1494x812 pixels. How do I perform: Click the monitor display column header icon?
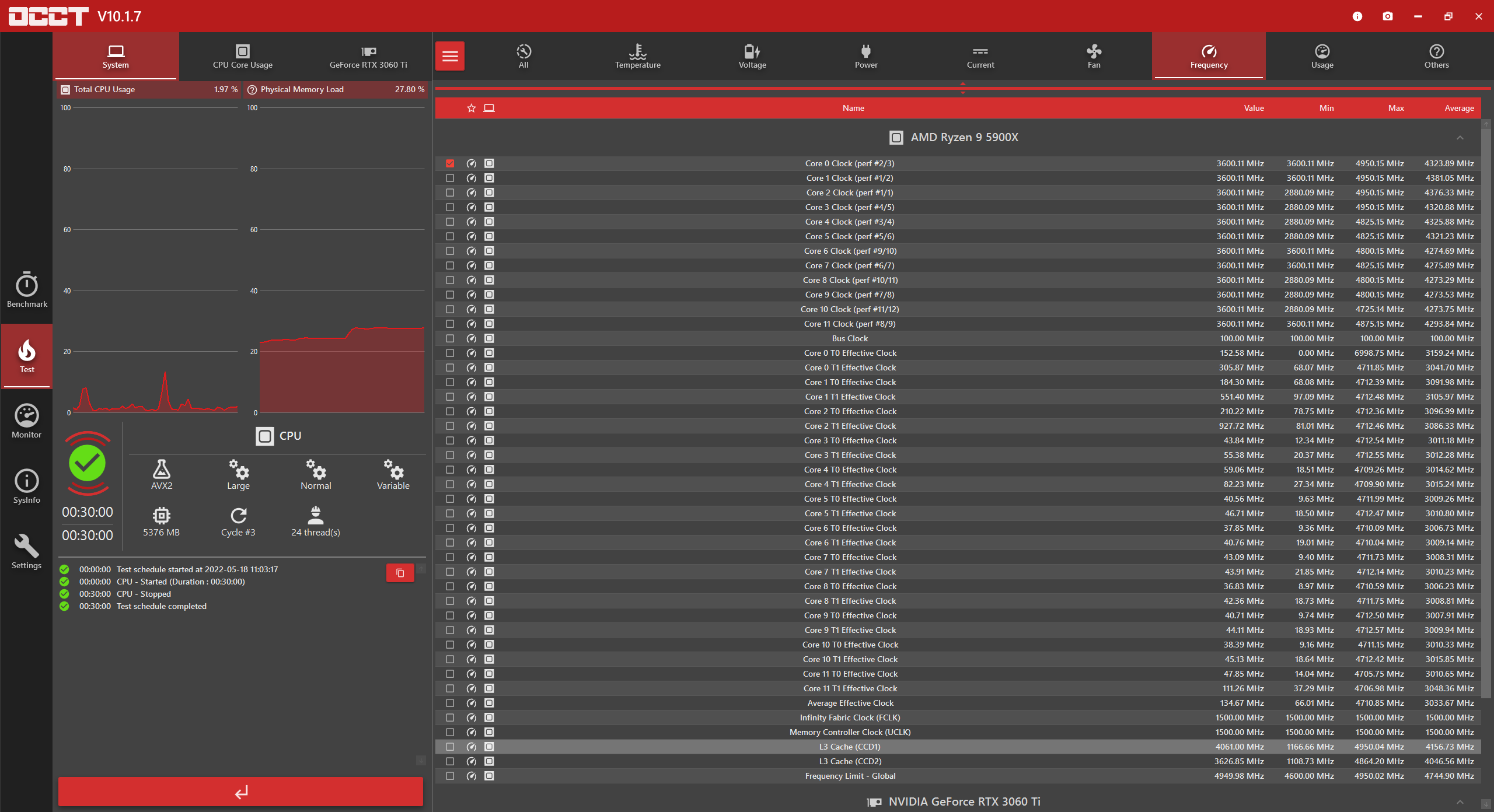[489, 108]
